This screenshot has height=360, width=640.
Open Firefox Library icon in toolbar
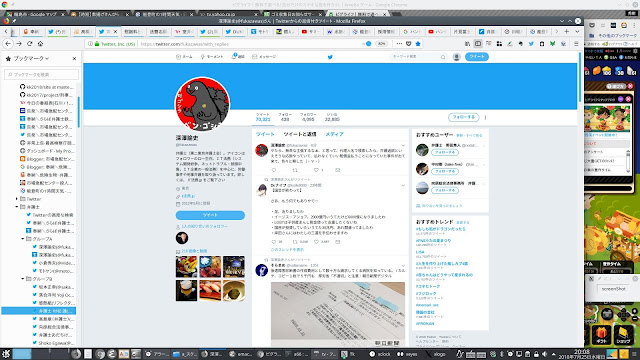(x=467, y=44)
